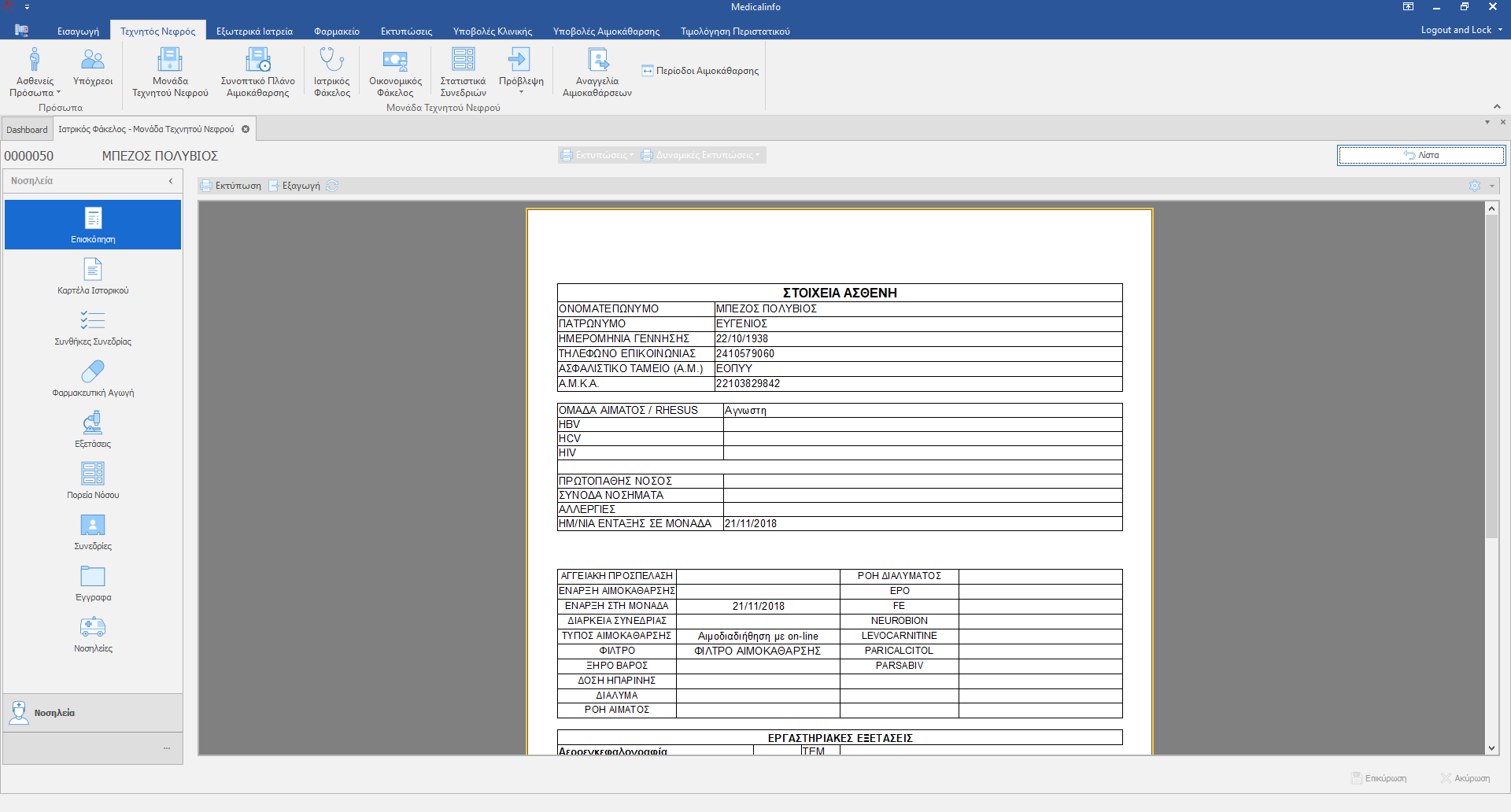
Task: Close the Ιατρικός Φάκελος document tab
Action: point(246,129)
